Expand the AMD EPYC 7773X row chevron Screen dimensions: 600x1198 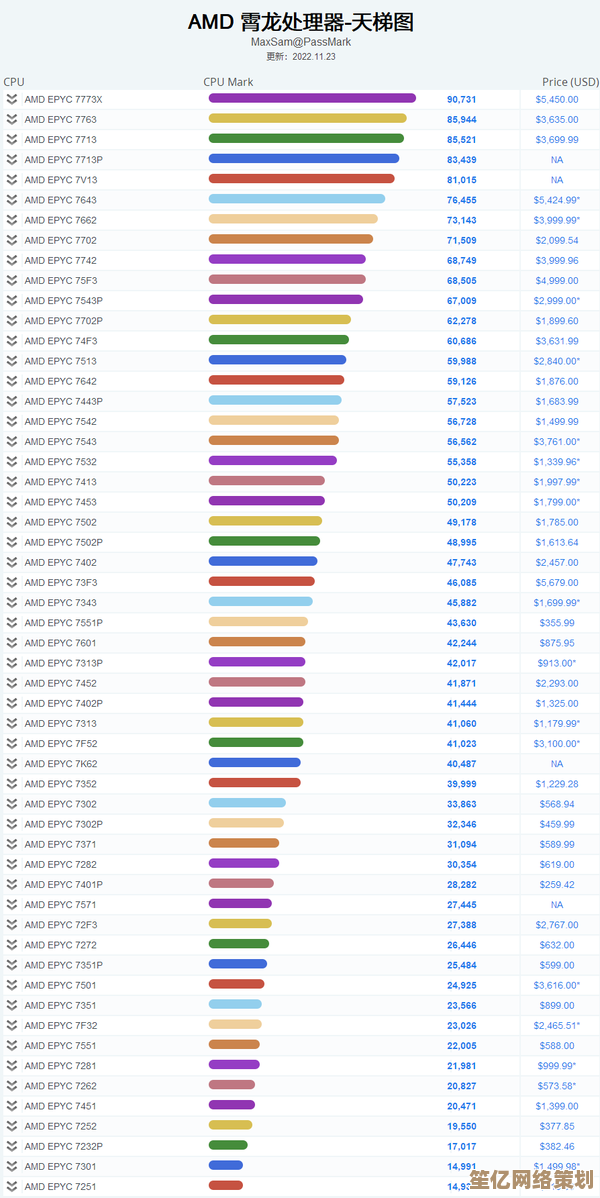point(11,99)
